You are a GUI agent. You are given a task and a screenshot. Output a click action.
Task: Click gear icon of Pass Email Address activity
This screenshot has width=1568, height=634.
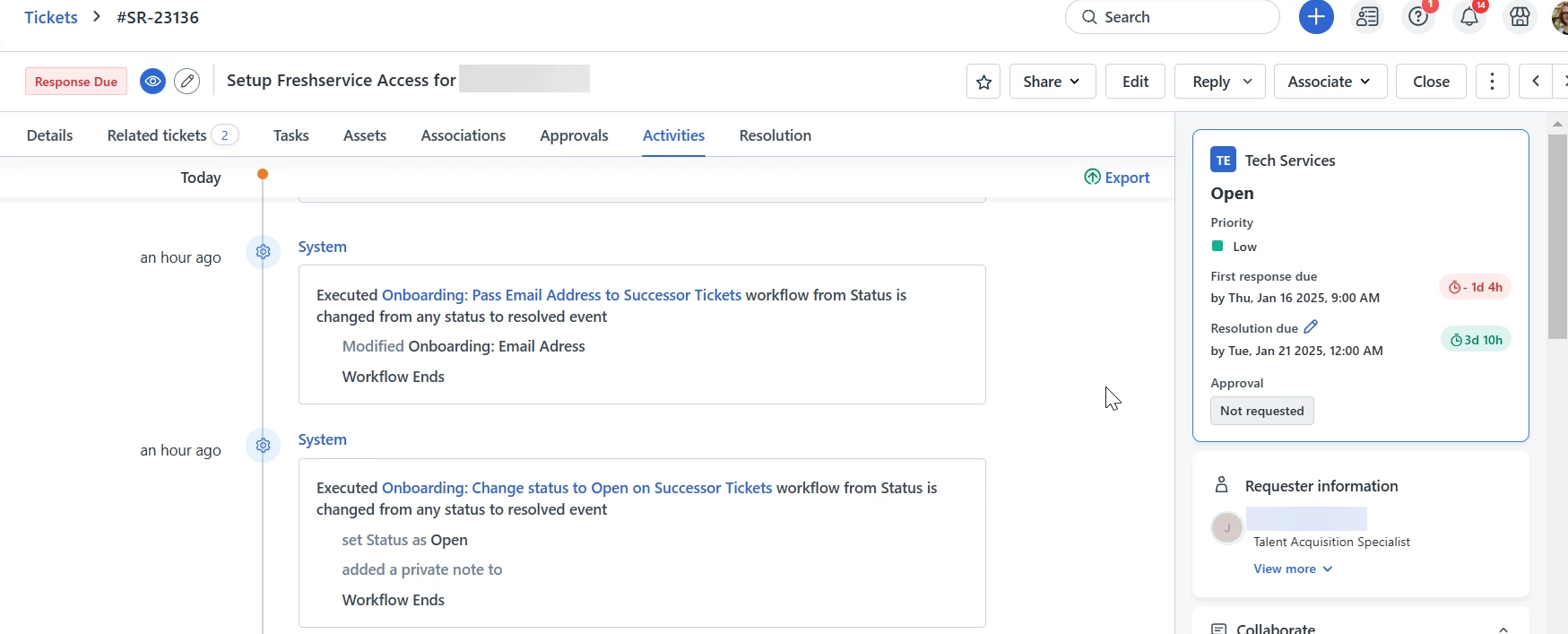(x=263, y=252)
